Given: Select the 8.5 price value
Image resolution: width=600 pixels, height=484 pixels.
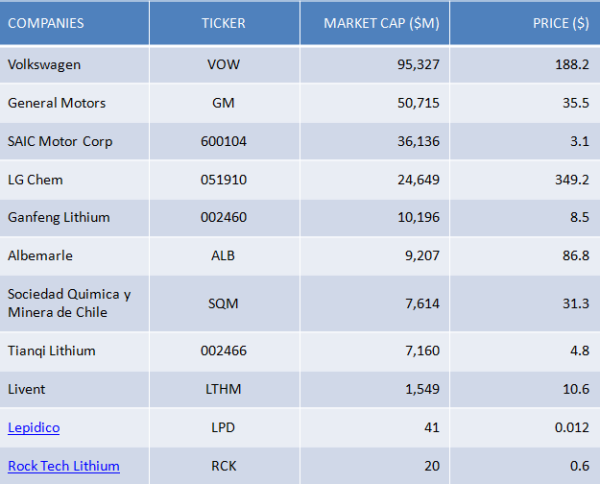Looking at the screenshot, I should pos(580,217).
